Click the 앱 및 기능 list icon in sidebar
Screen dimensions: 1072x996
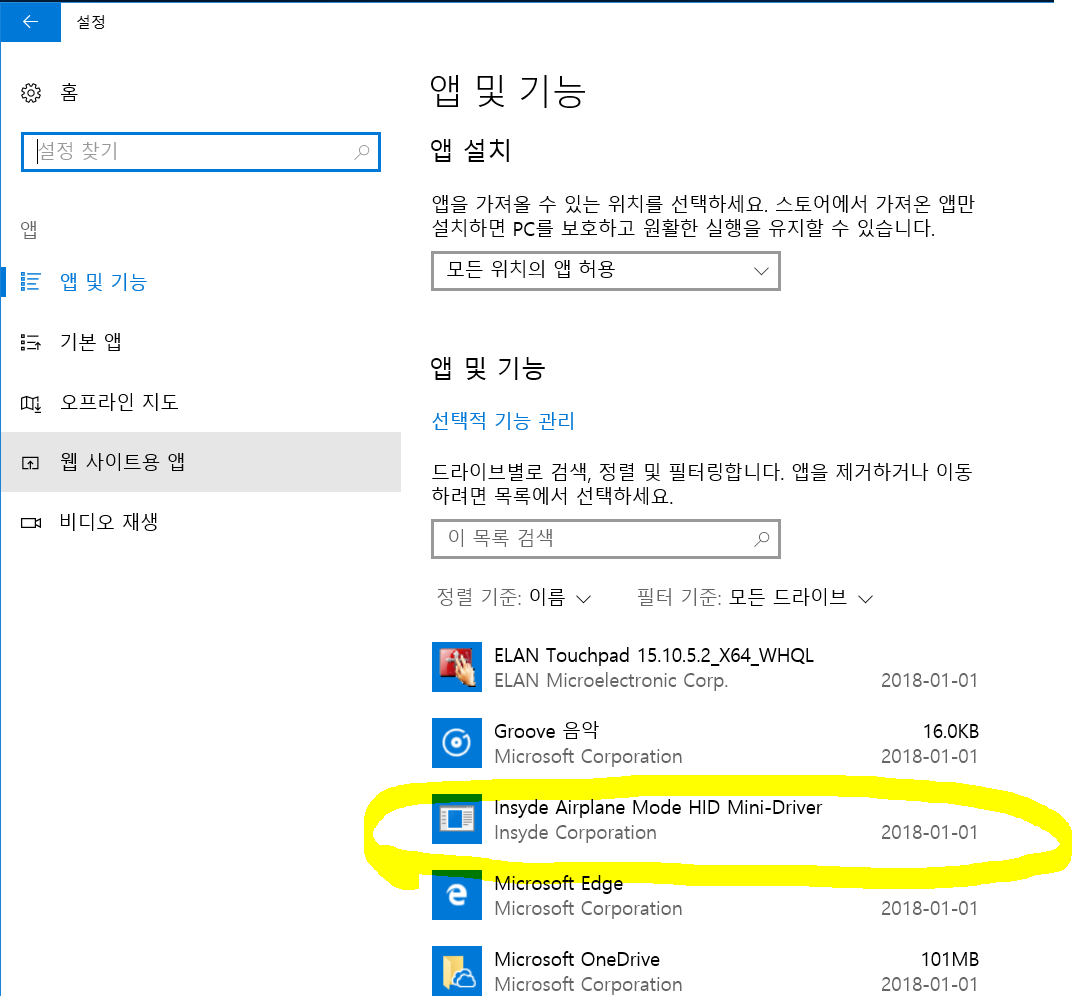31,282
